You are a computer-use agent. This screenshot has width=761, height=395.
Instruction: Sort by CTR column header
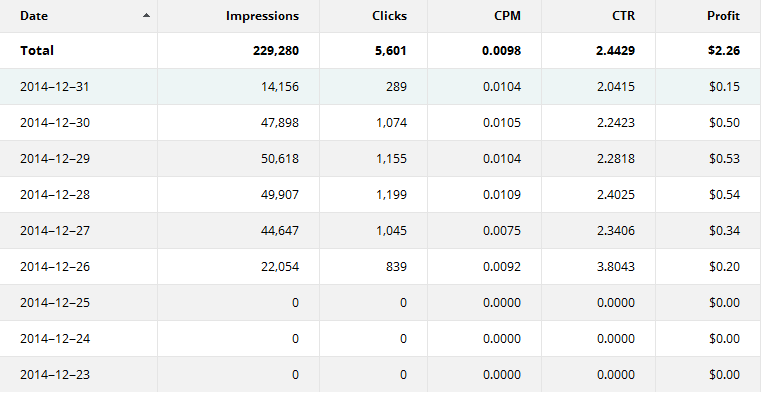(x=623, y=16)
